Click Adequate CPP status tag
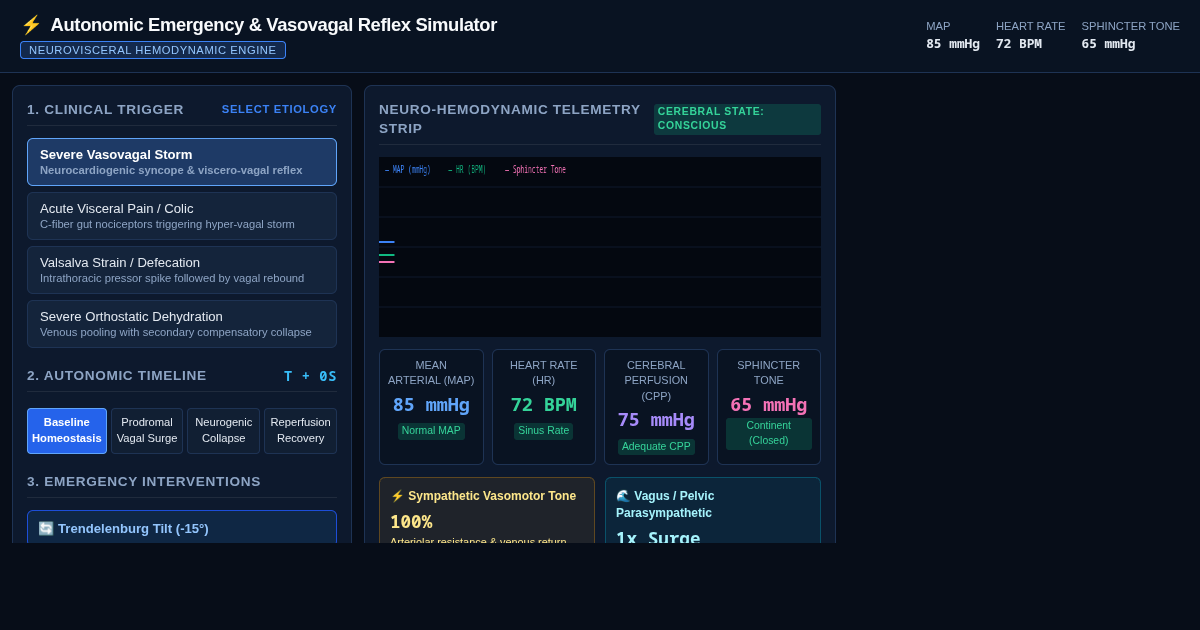 656,447
